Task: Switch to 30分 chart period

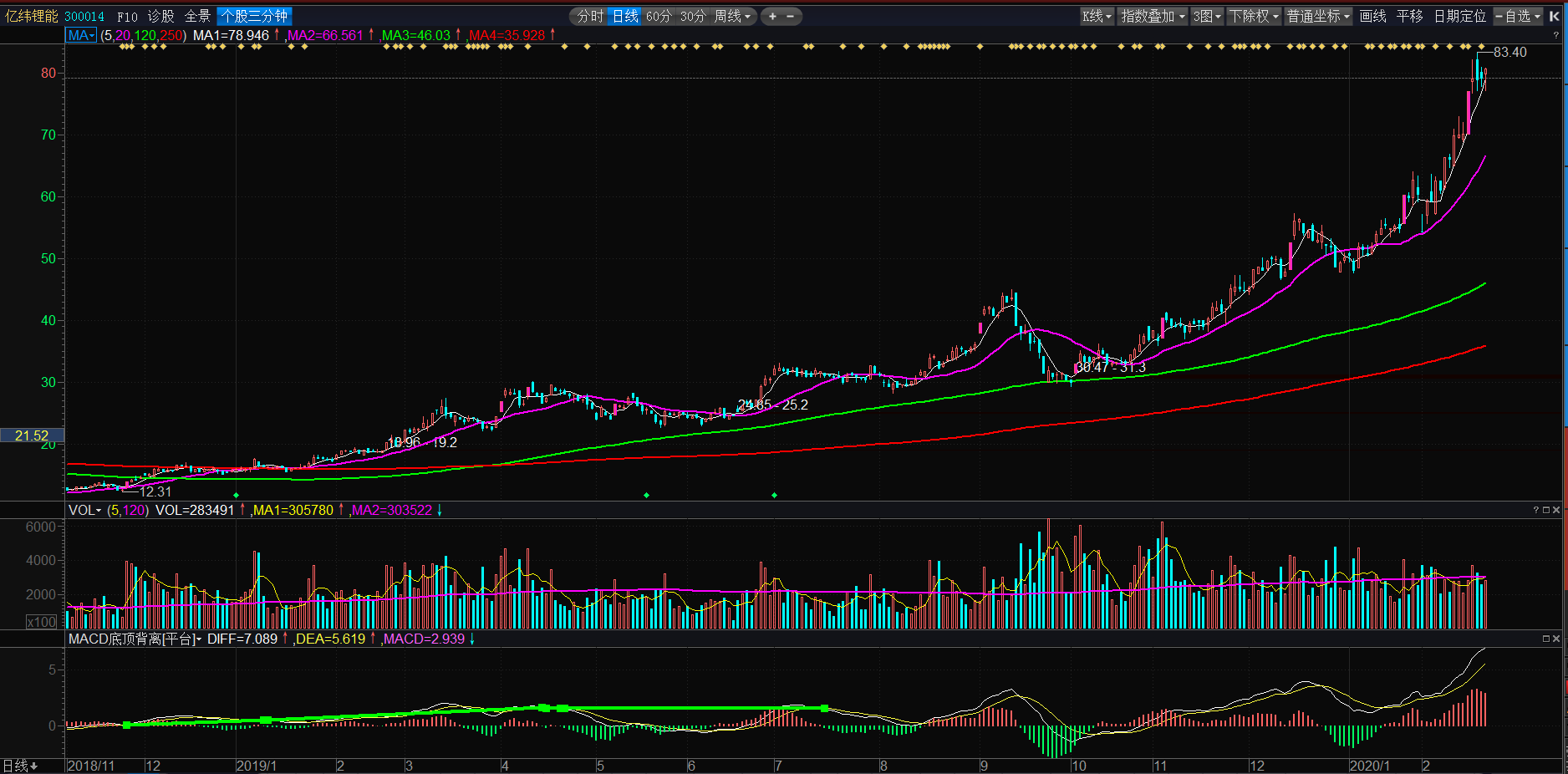Action: tap(693, 16)
